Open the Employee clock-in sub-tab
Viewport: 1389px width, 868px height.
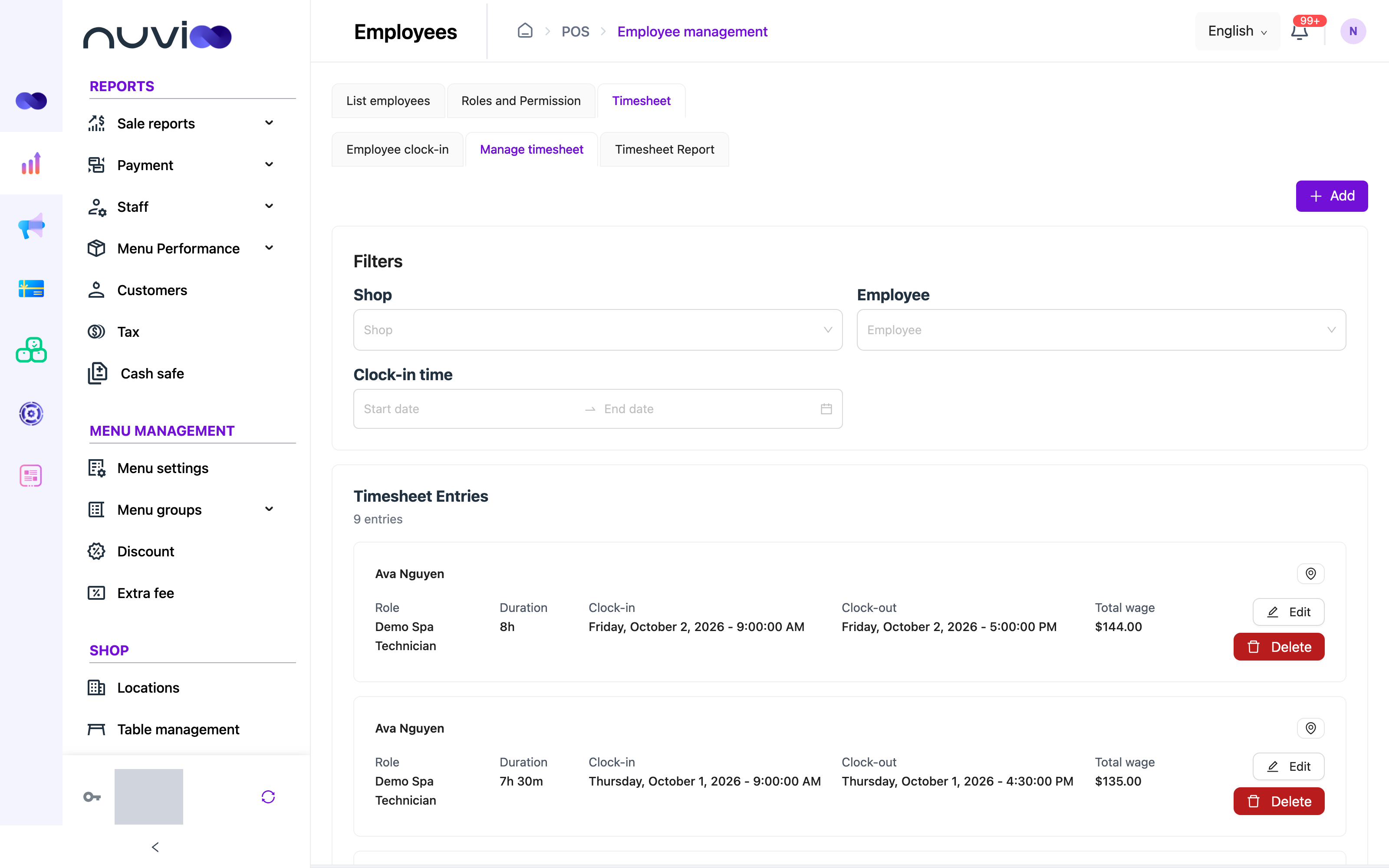[x=397, y=149]
